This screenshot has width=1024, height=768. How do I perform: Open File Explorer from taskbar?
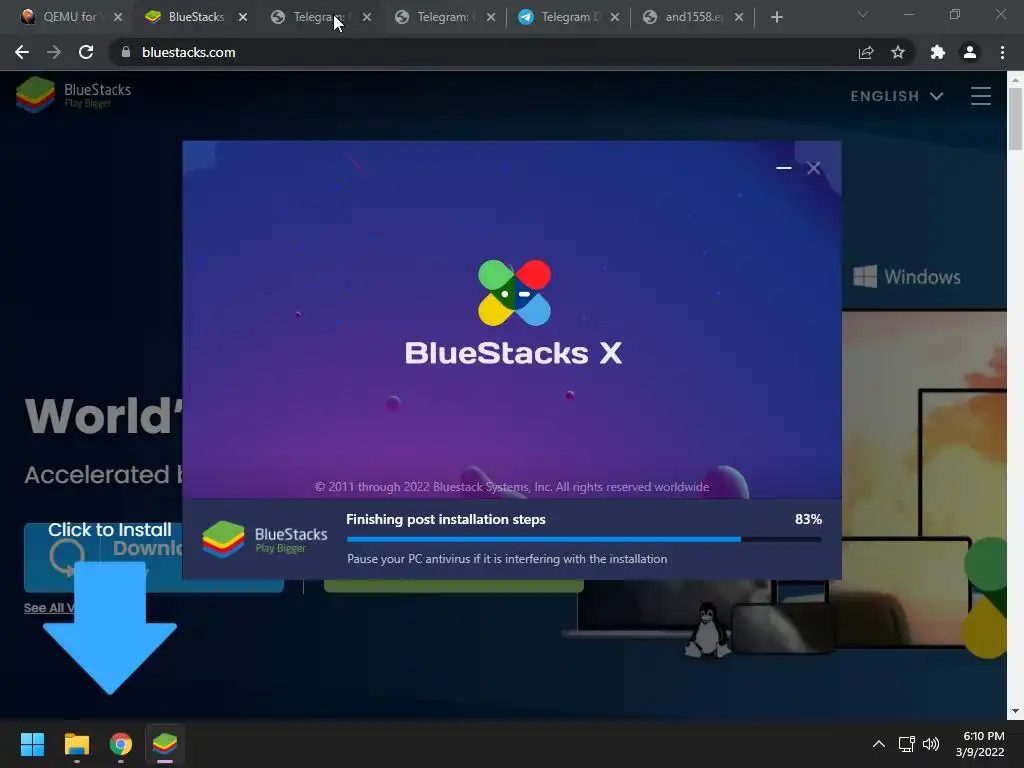[x=76, y=744]
